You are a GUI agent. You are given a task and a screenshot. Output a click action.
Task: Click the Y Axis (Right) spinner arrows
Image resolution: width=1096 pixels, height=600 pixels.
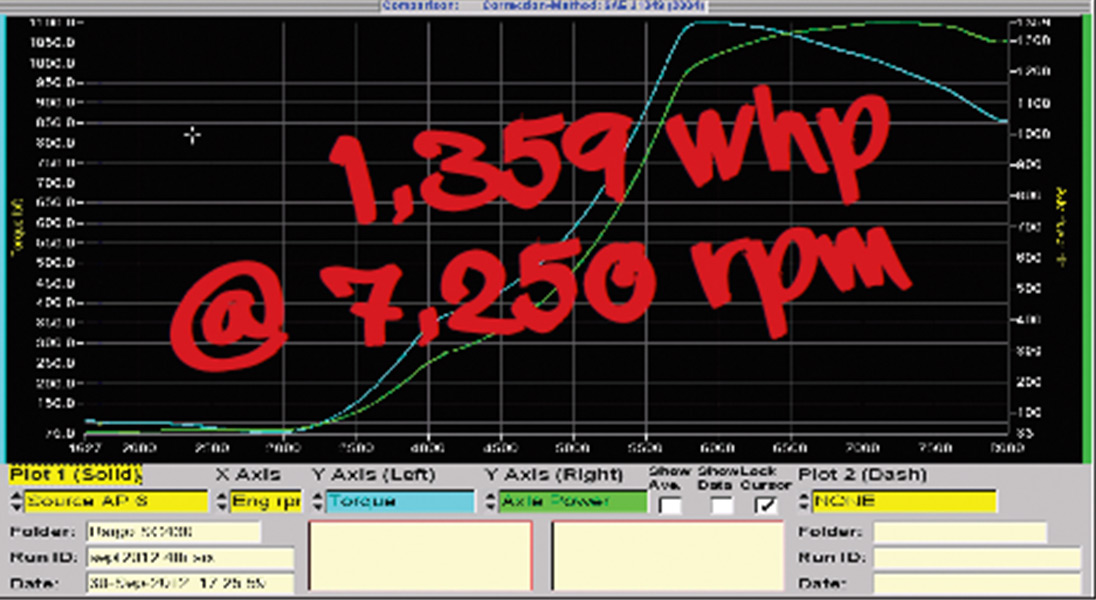490,501
